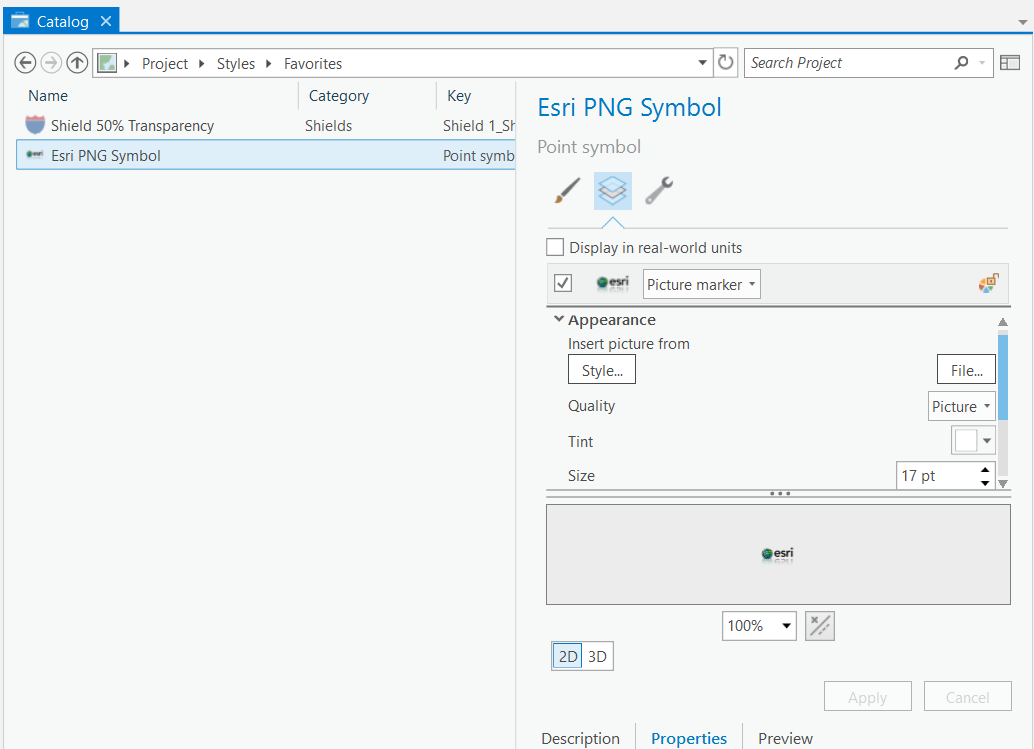Click Styles in the breadcrumb path
The image size is (1034, 749).
[x=235, y=63]
